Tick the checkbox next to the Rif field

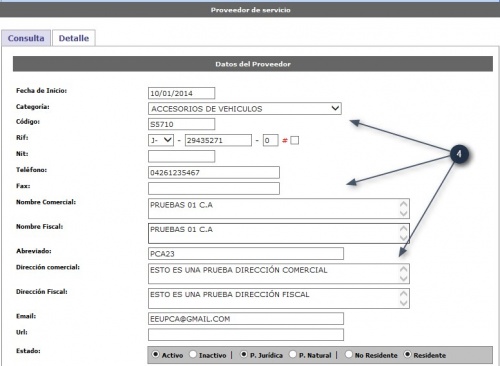click(295, 140)
